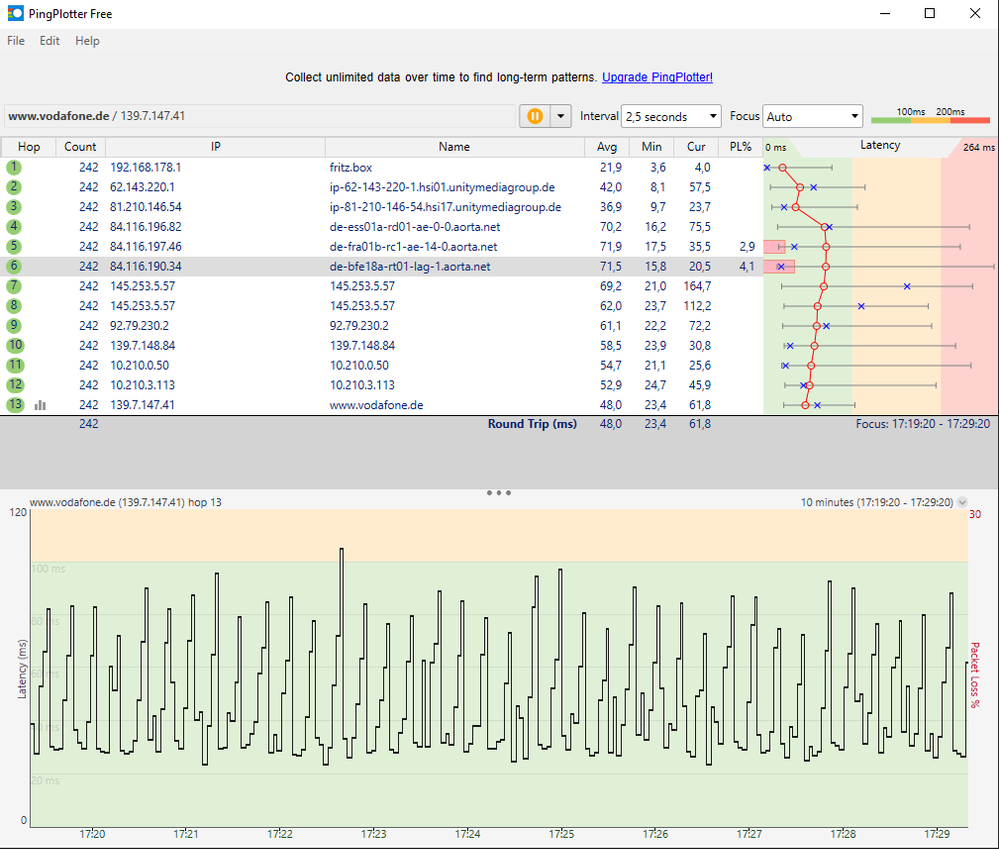Click the Latency graph column header
Image resolution: width=999 pixels, height=849 pixels.
point(880,145)
